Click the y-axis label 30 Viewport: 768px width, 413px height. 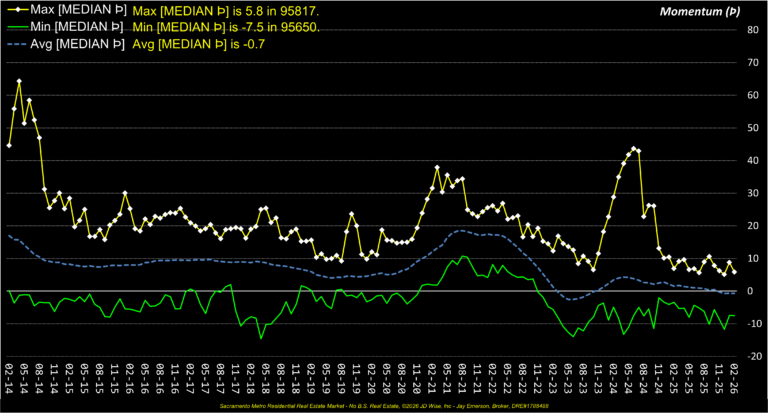pyautogui.click(x=753, y=193)
